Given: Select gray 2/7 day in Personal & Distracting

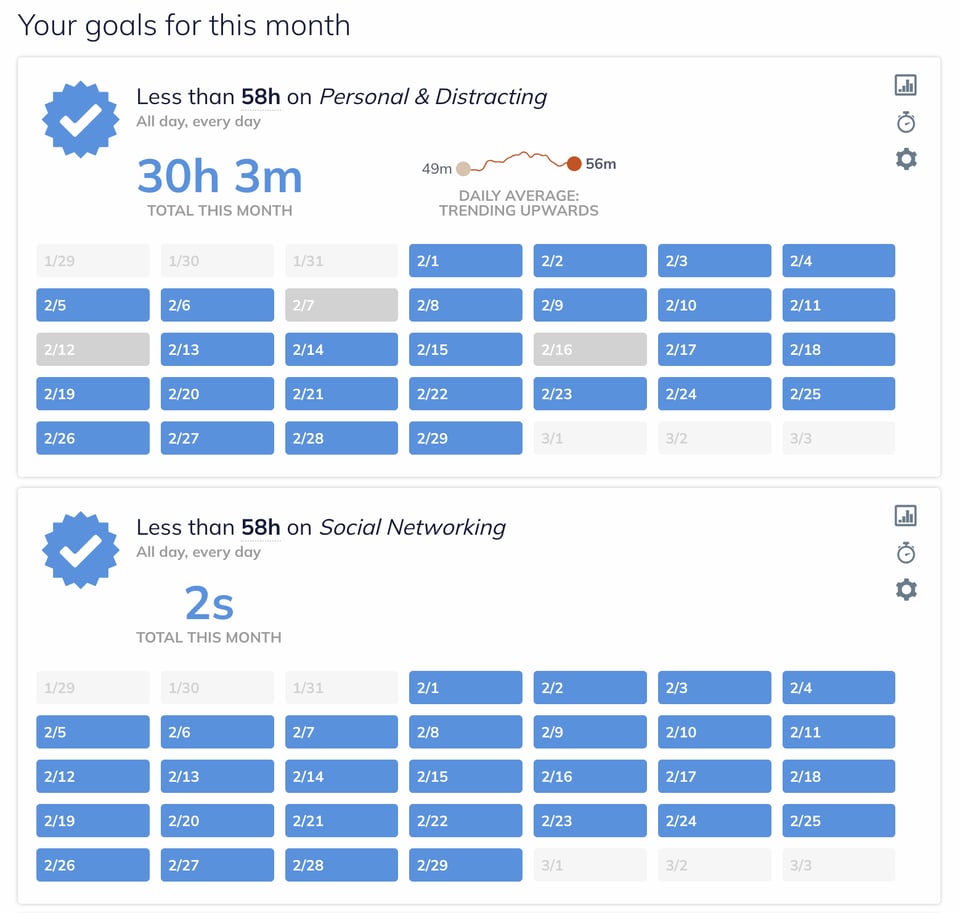Looking at the screenshot, I should 341,305.
